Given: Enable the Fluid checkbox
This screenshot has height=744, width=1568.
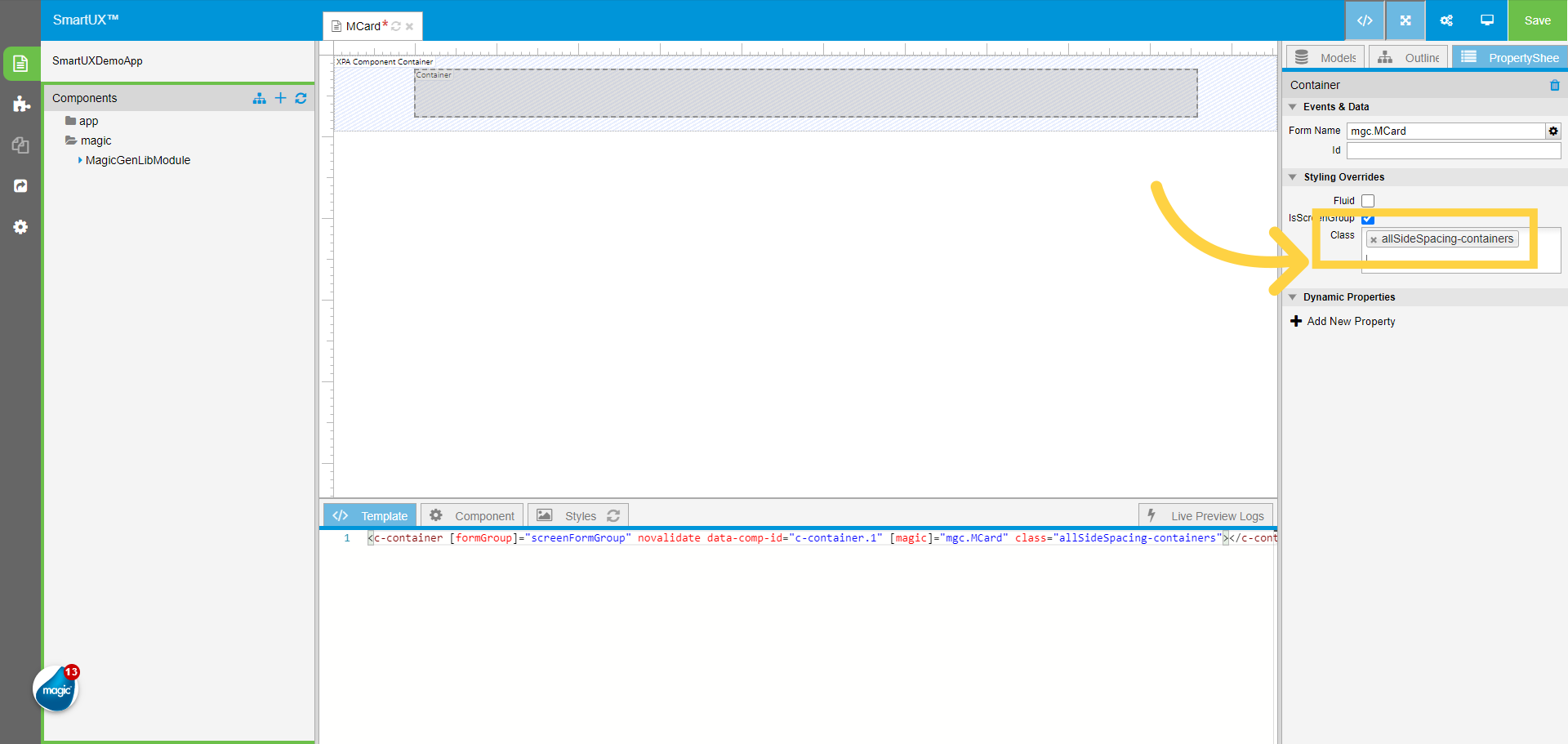Looking at the screenshot, I should pyautogui.click(x=1366, y=200).
